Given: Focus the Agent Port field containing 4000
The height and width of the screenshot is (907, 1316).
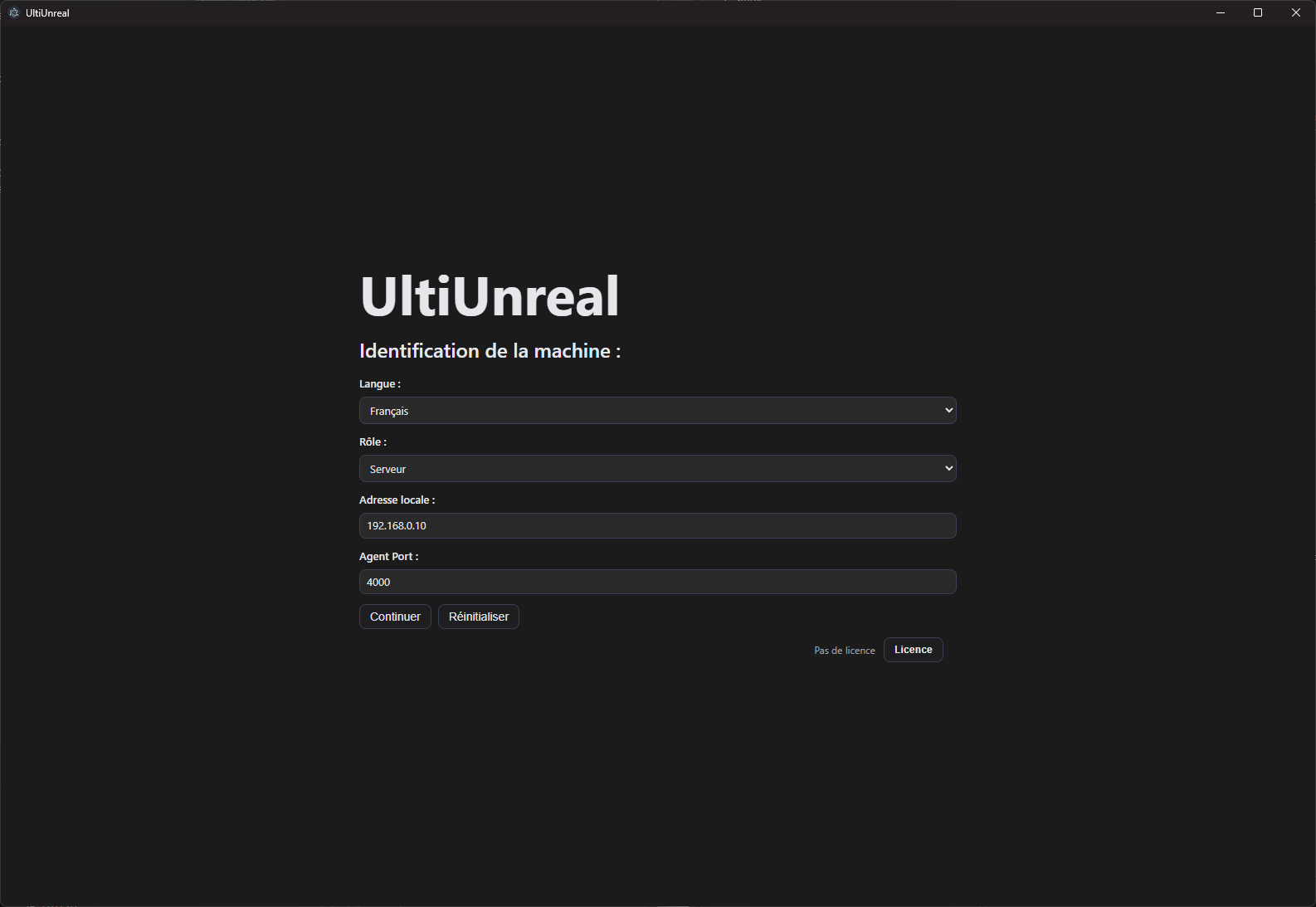Looking at the screenshot, I should (x=657, y=582).
